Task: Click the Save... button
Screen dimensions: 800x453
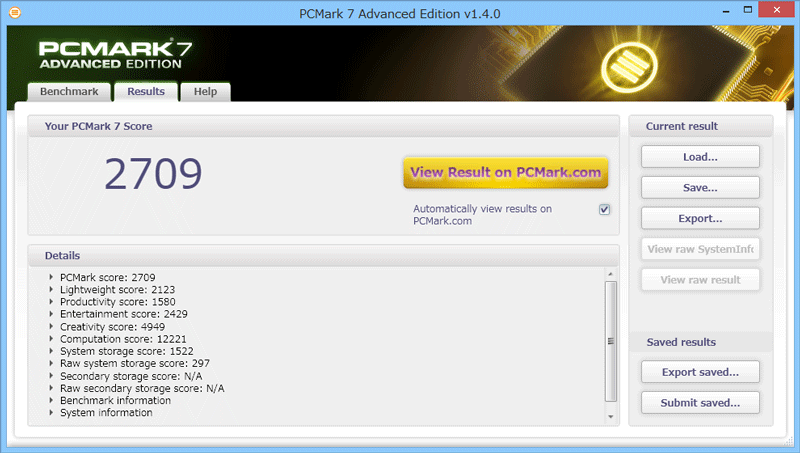Action: [700, 188]
